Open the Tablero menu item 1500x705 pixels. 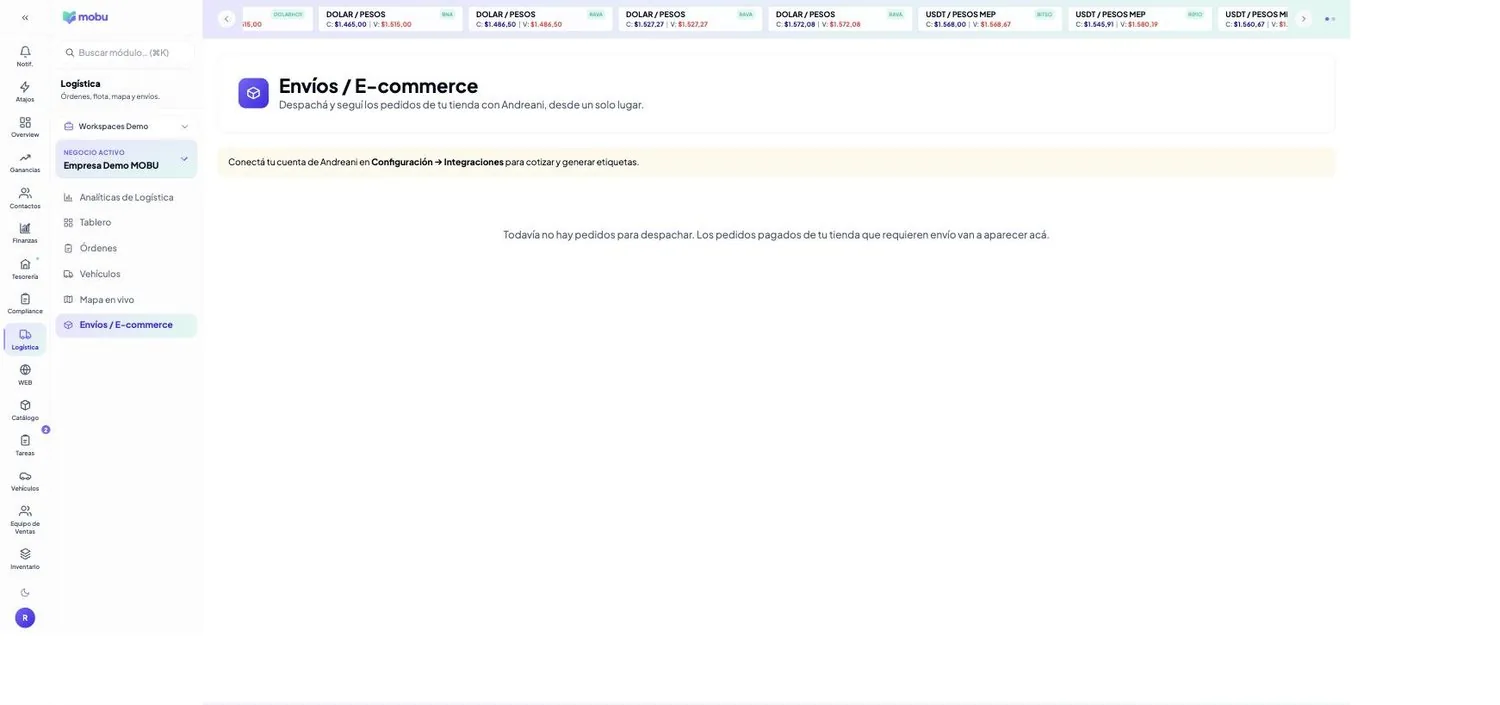[x=126, y=222]
